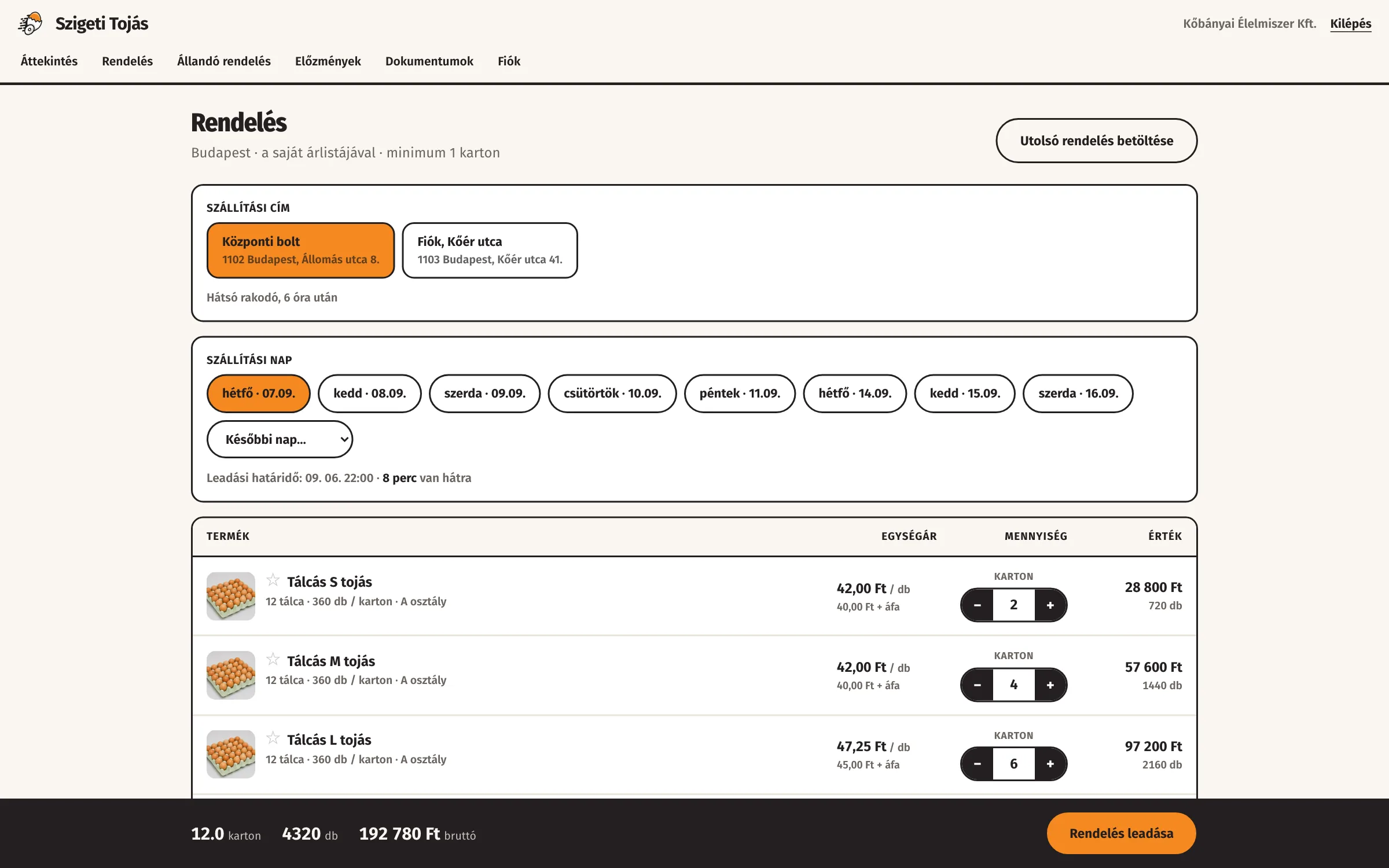
Task: Open the Előzmények tab
Action: [x=328, y=61]
